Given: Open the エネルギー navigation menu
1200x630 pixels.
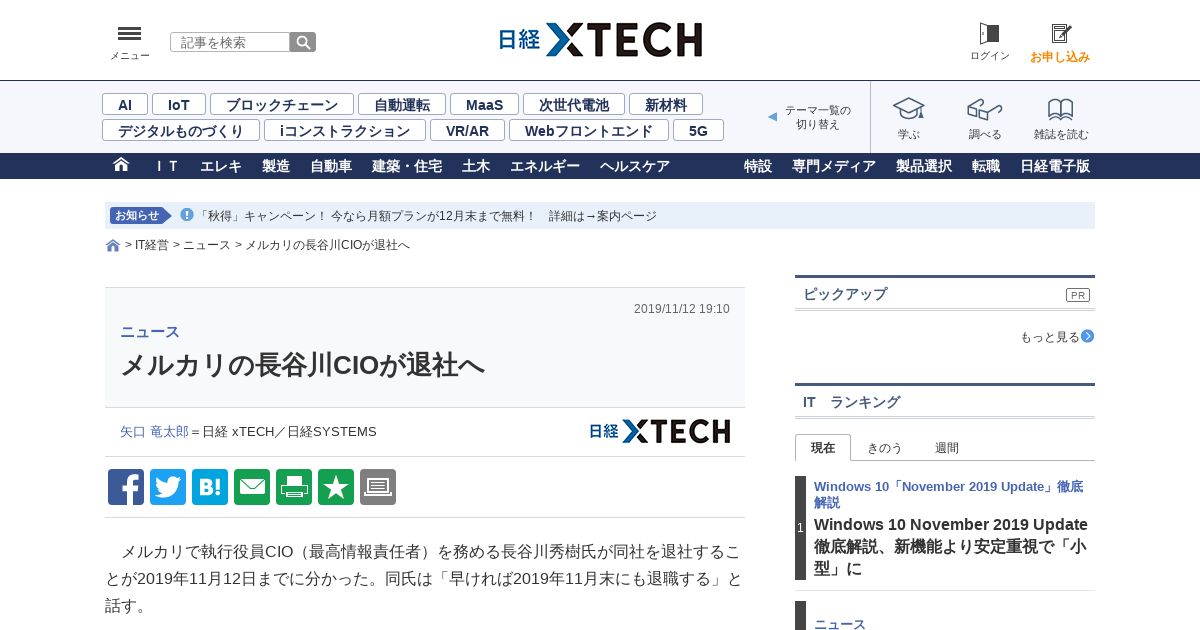Looking at the screenshot, I should tap(545, 166).
